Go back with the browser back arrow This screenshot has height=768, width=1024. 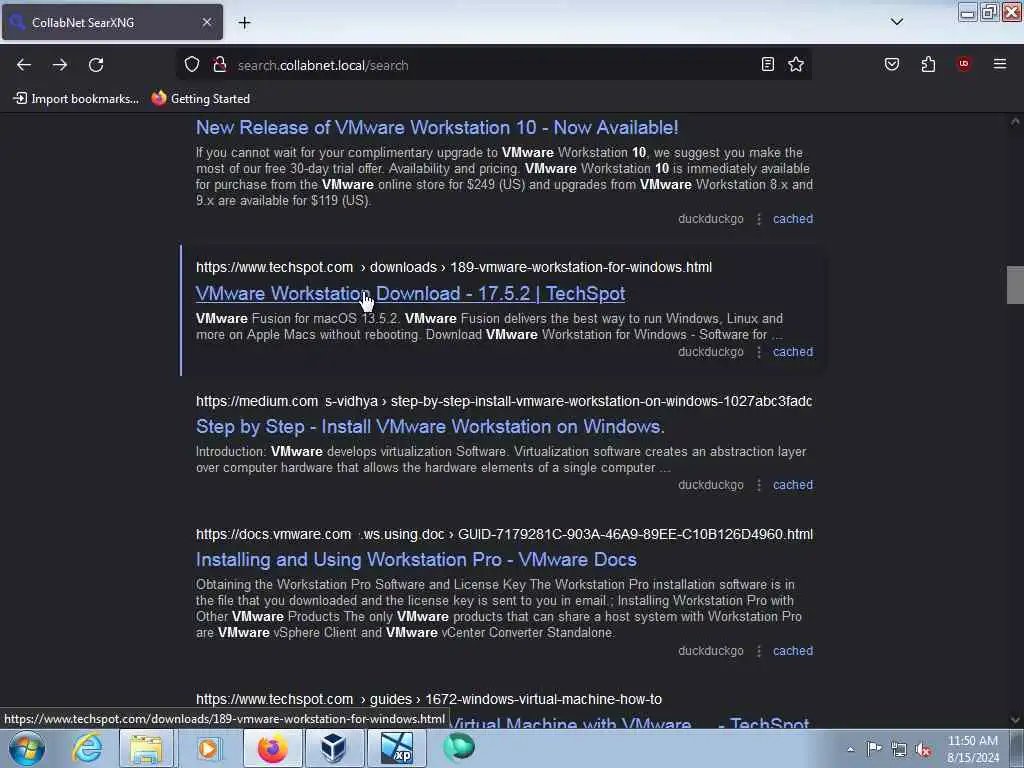coord(24,65)
